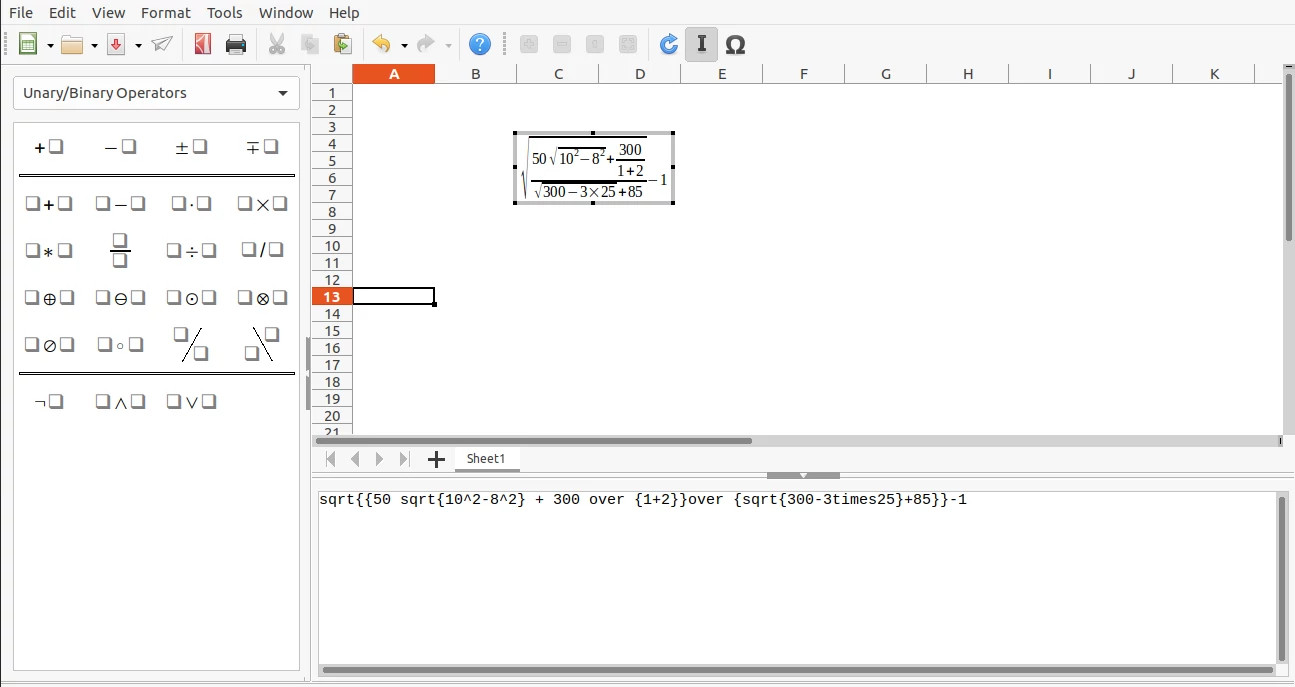Insert the circled dot operator
This screenshot has height=687, width=1295.
point(191,297)
